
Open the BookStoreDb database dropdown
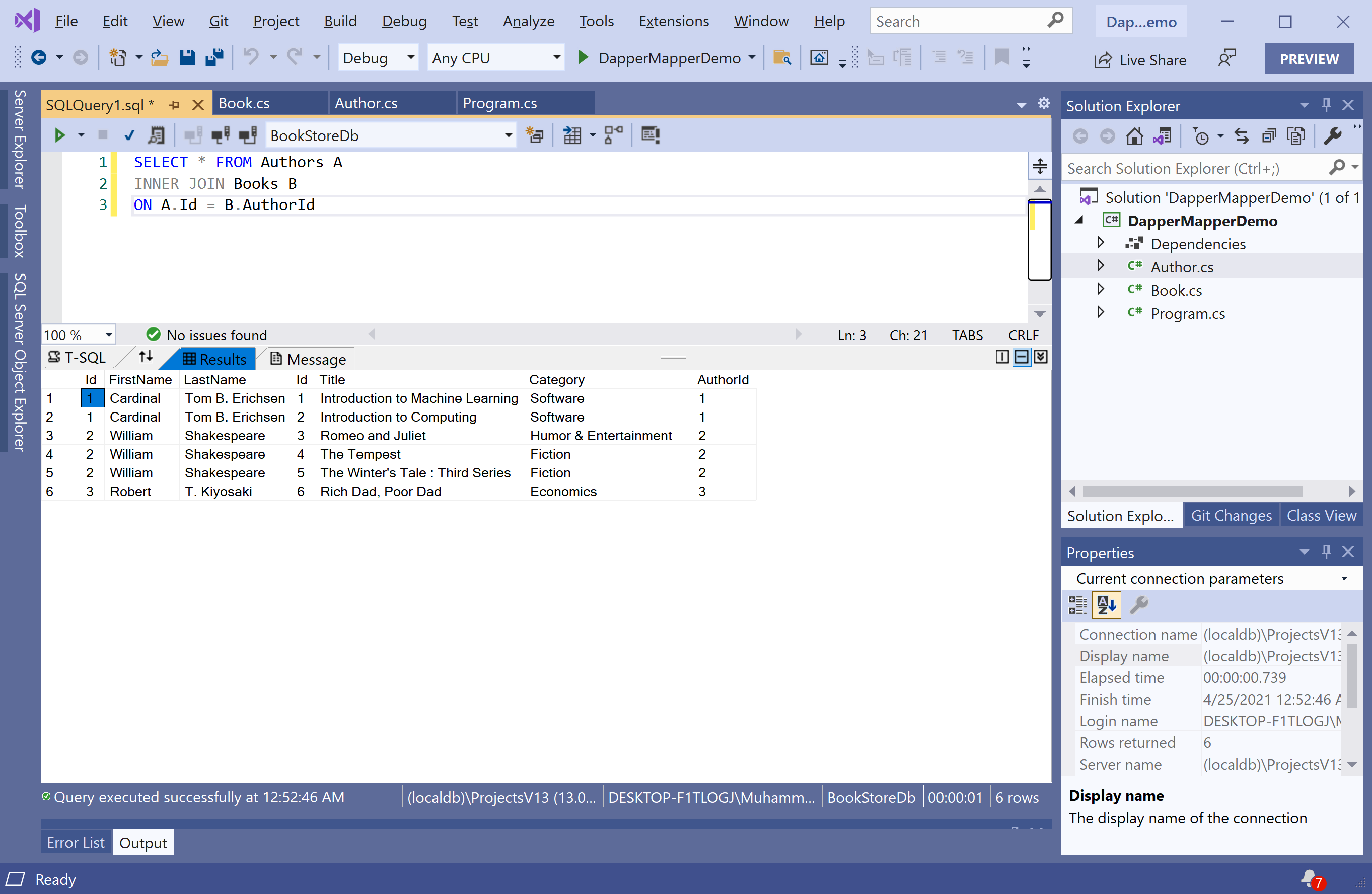(x=508, y=135)
